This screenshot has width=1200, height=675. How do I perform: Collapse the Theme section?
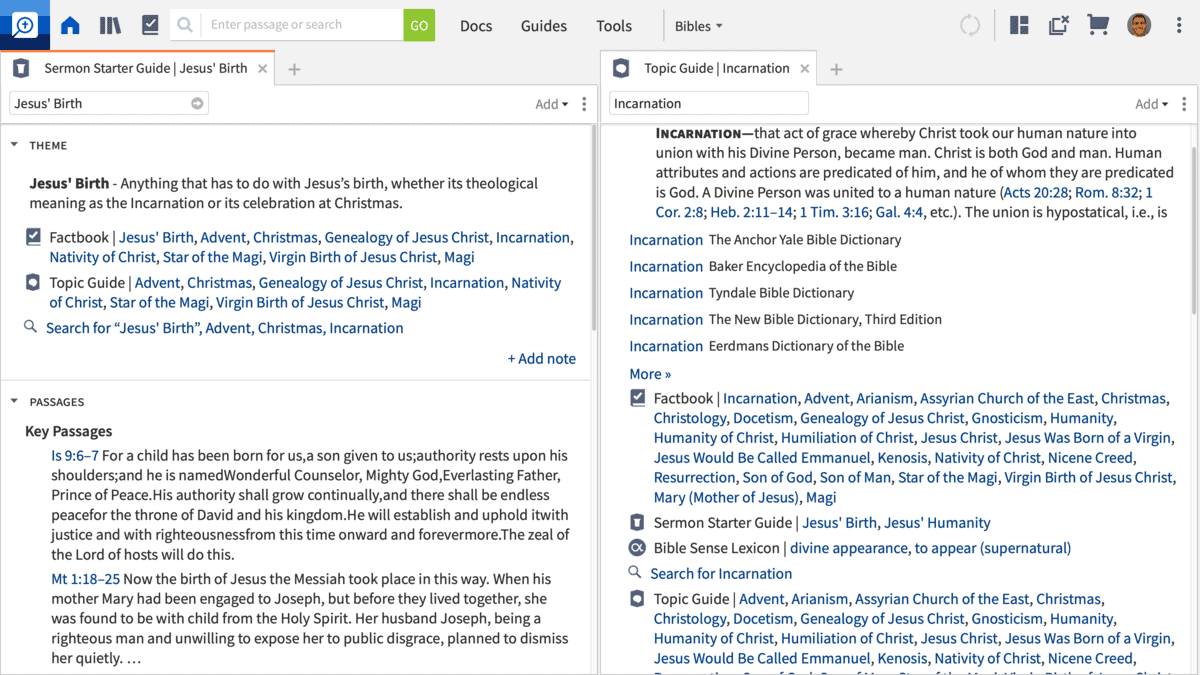pos(15,145)
